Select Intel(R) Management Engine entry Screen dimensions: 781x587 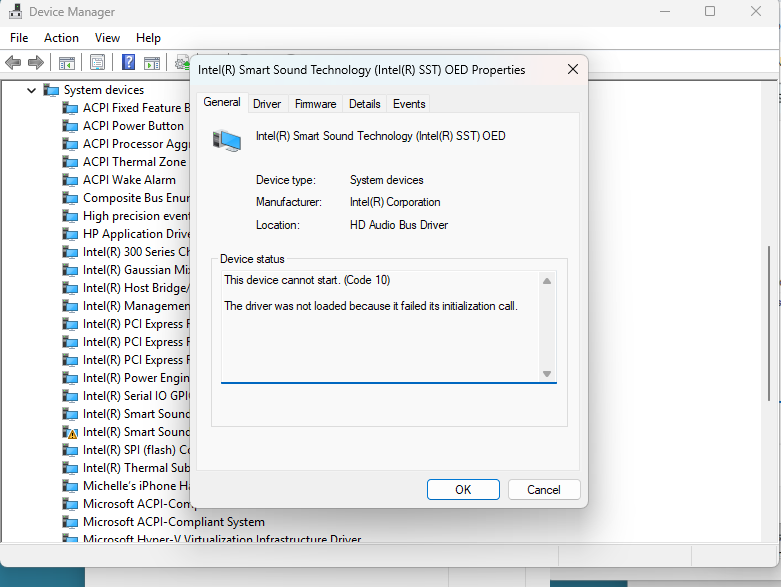pyautogui.click(x=136, y=306)
